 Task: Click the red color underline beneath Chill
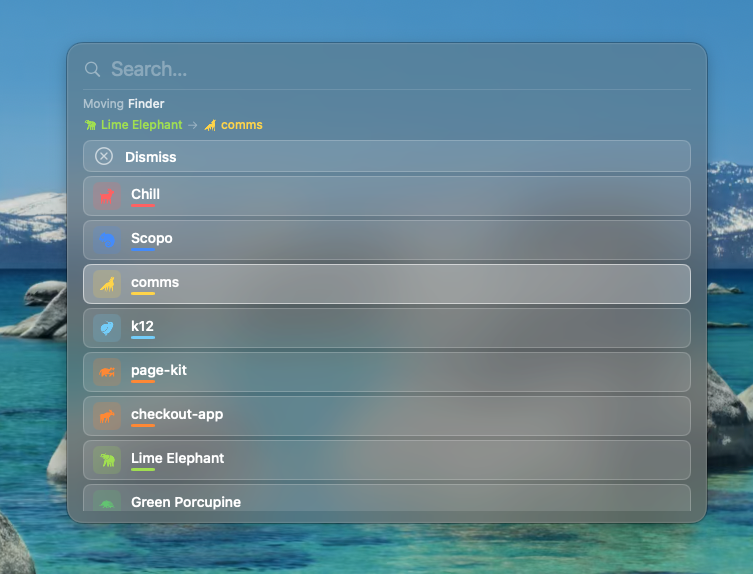[143, 206]
